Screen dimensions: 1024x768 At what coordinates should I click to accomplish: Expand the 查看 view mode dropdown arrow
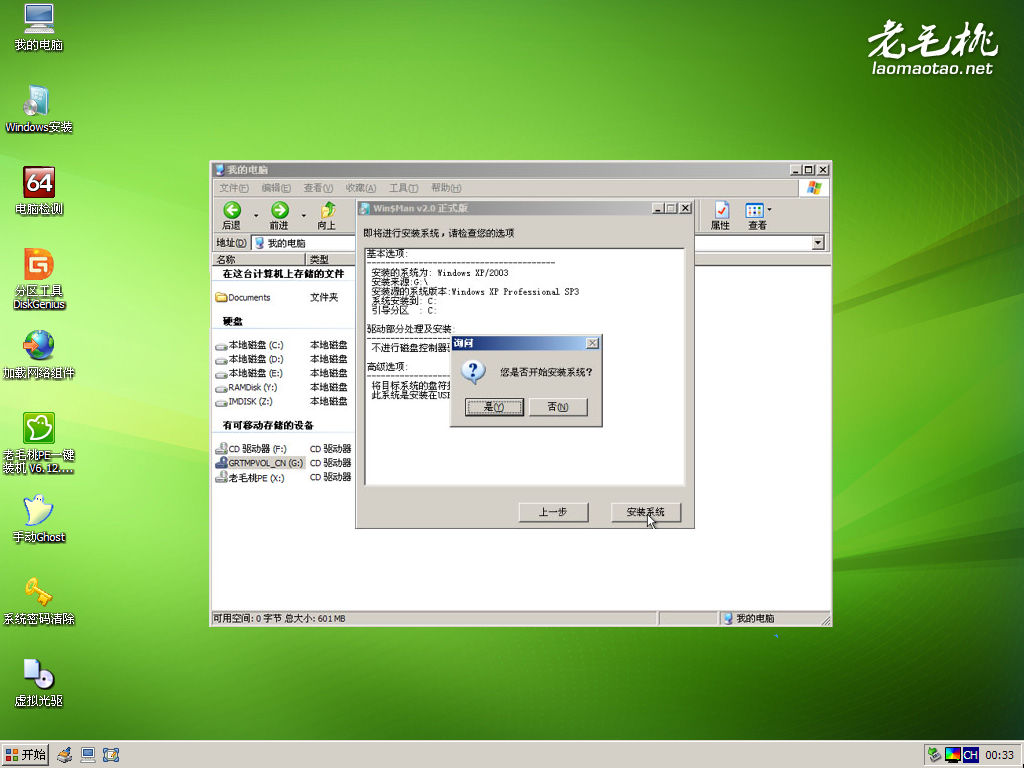(770, 210)
